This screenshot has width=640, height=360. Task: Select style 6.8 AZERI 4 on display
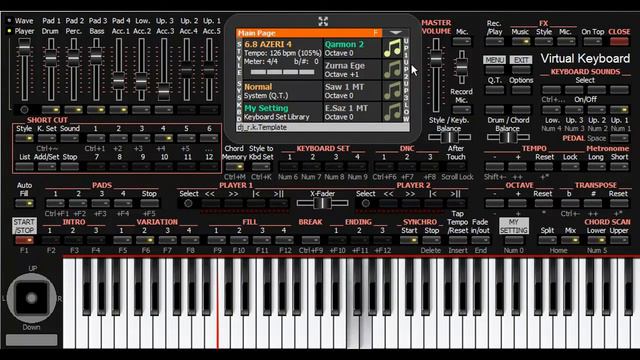(282, 59)
